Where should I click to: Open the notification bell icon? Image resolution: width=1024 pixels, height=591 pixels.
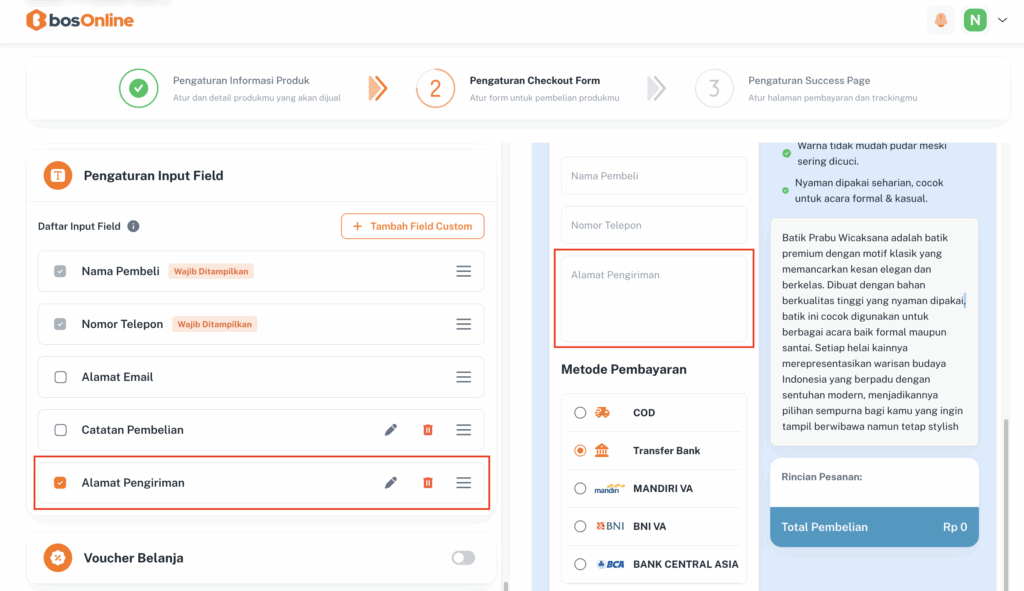point(940,20)
